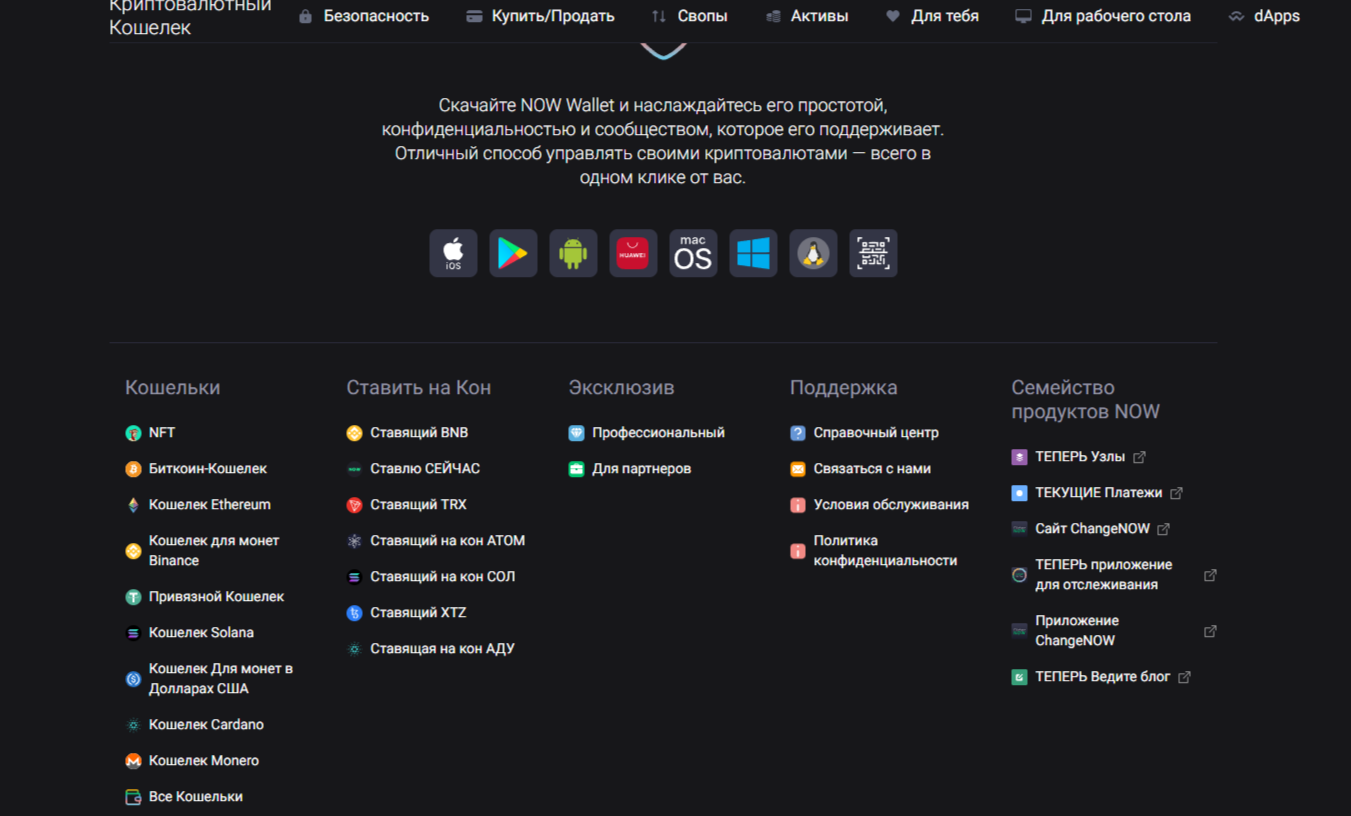Image resolution: width=1351 pixels, height=816 pixels.
Task: Click the orange Bitcoin icon beside Биткоин-Кошелек
Action: click(x=133, y=469)
